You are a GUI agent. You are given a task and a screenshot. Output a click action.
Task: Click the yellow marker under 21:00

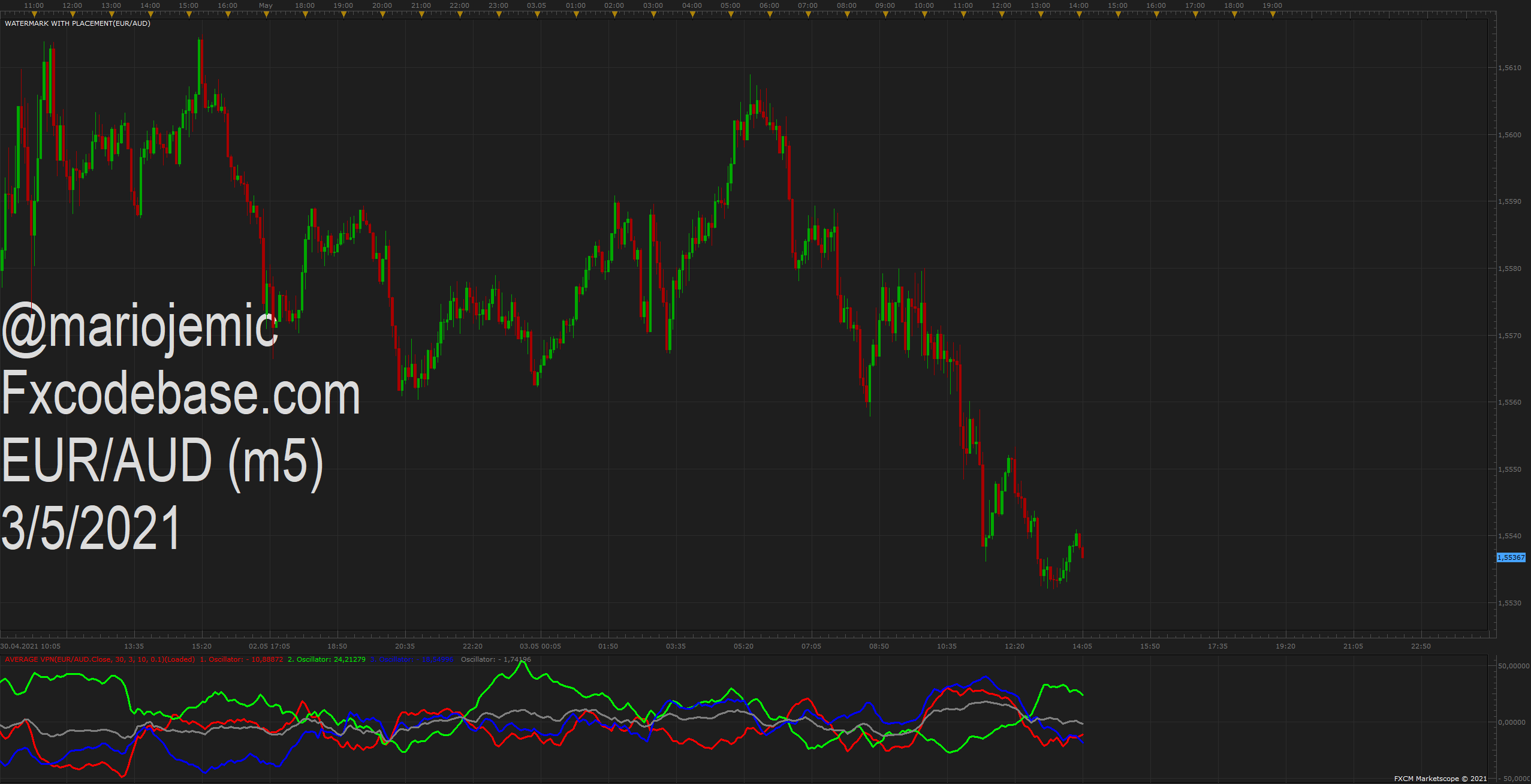pos(421,14)
